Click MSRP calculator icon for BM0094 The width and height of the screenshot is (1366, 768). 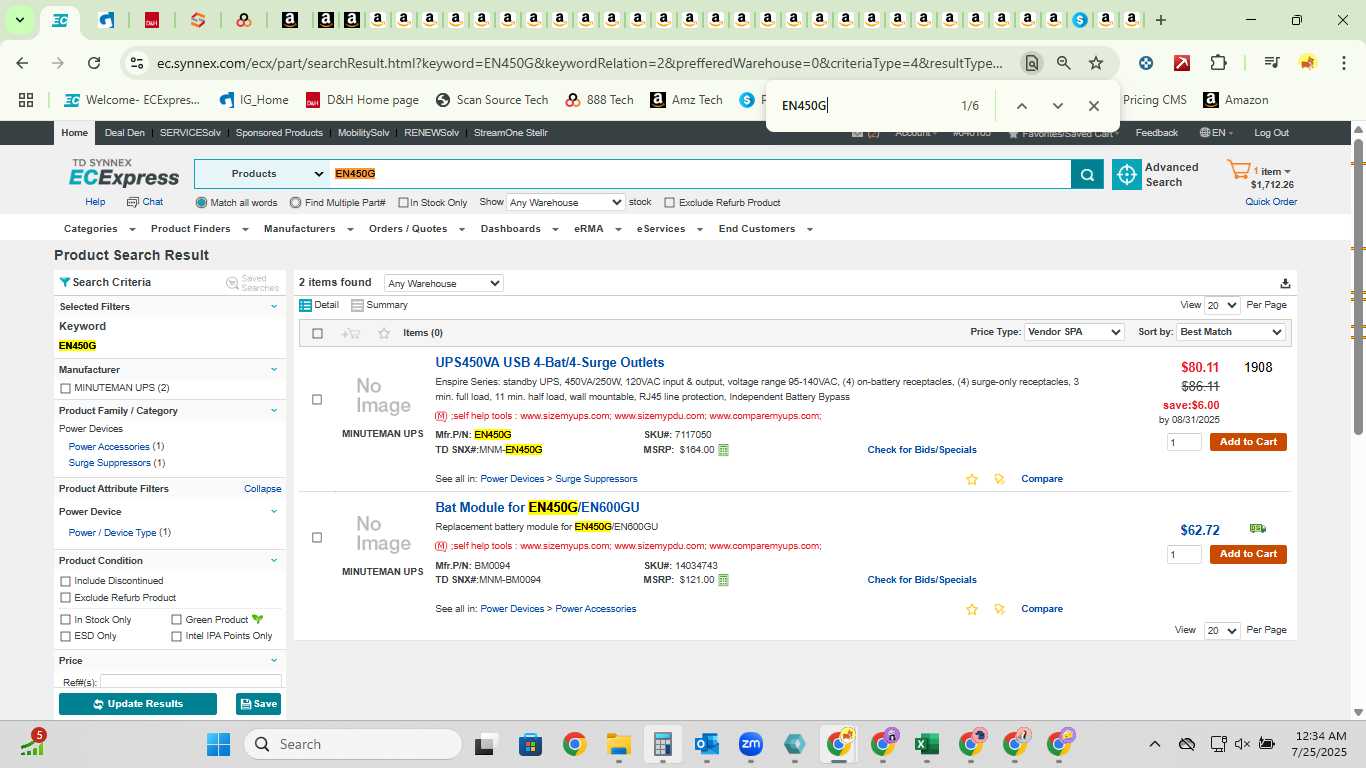tap(724, 580)
